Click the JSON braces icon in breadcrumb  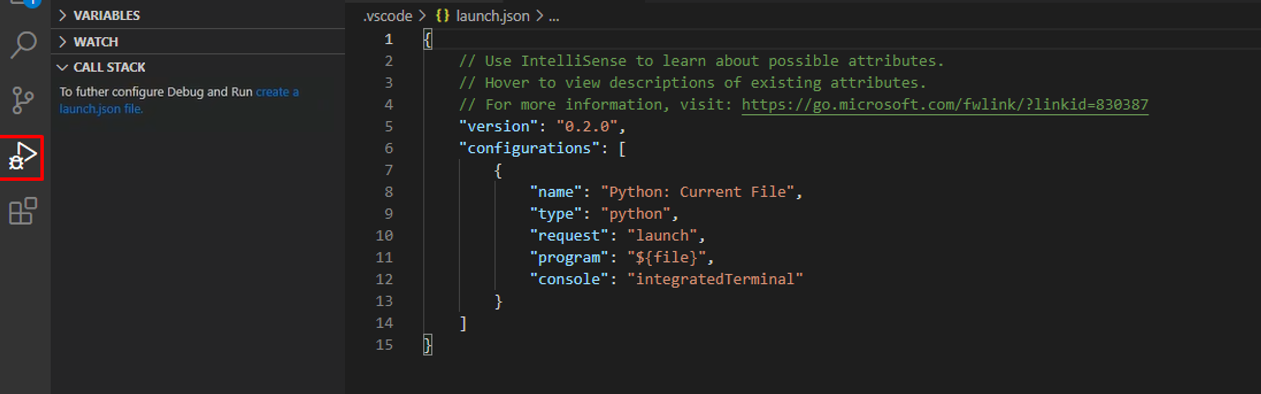[441, 15]
